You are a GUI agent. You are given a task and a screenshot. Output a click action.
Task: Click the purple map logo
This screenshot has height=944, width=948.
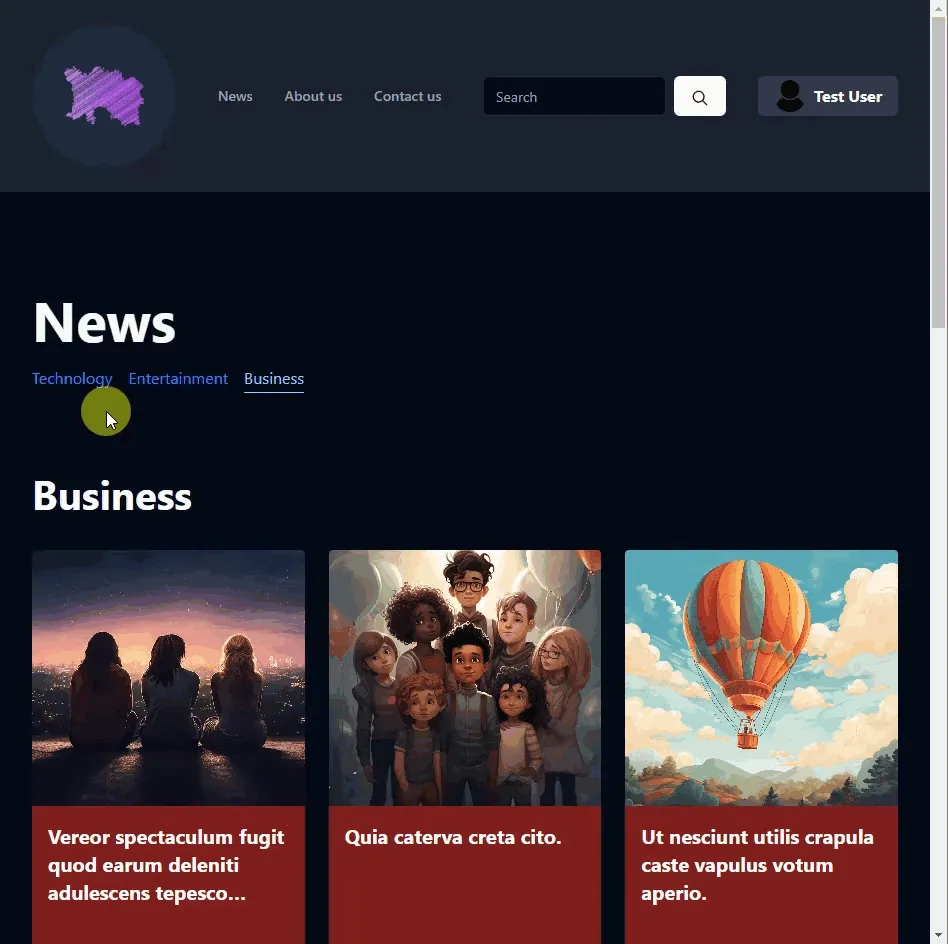[105, 96]
